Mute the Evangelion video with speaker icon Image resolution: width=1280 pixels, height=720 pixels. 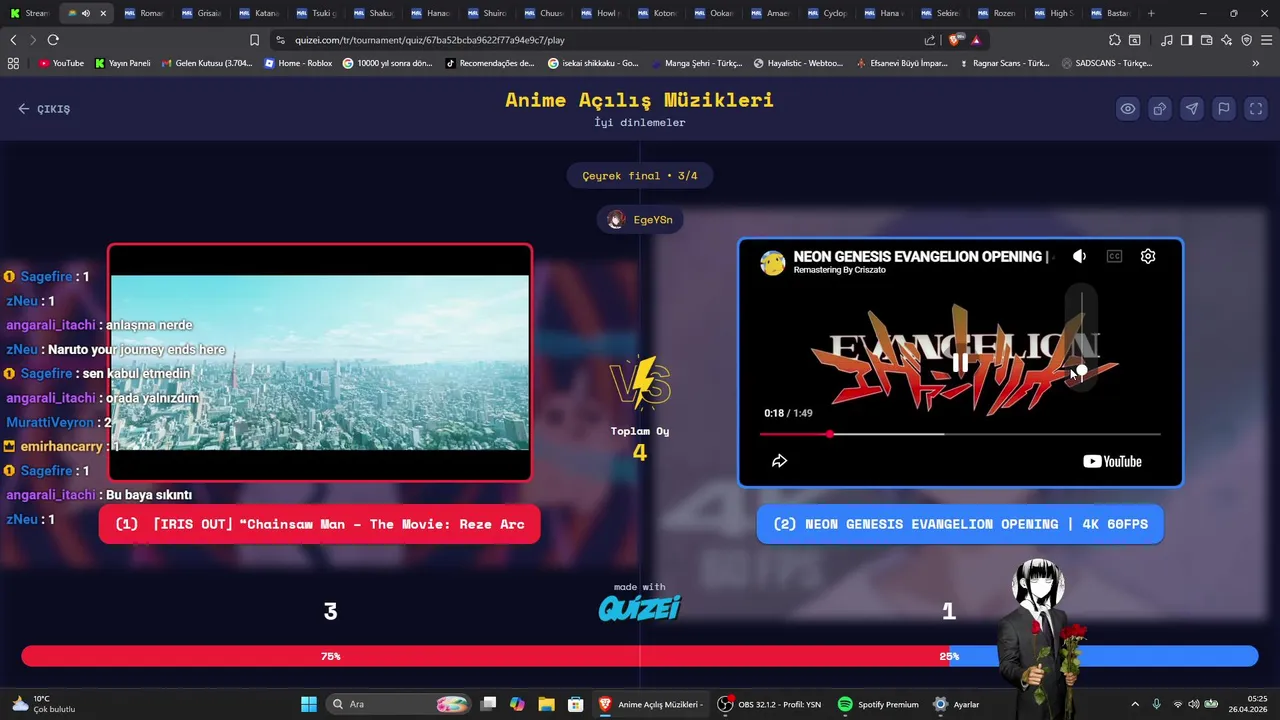1080,256
